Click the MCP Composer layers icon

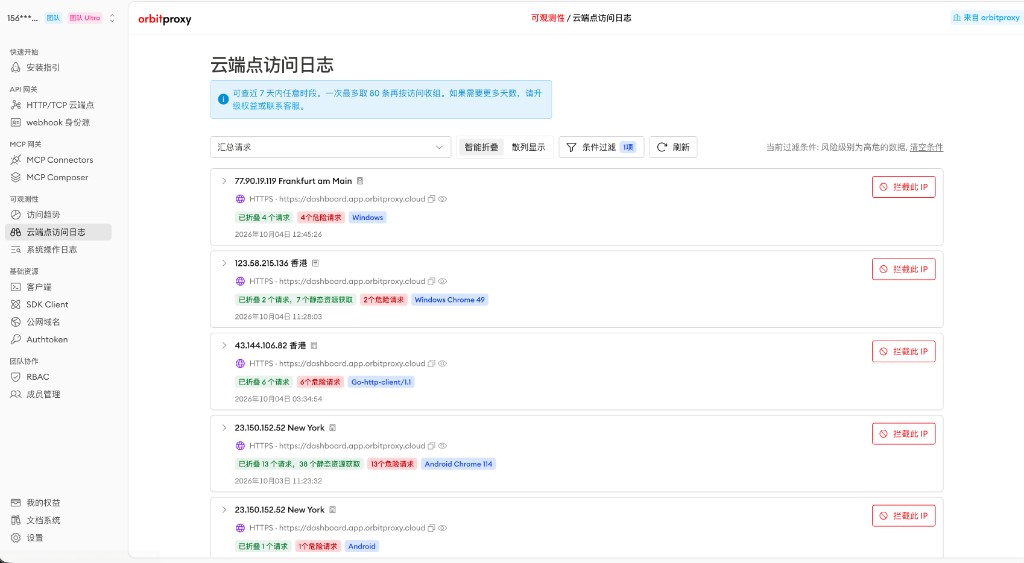pos(16,177)
